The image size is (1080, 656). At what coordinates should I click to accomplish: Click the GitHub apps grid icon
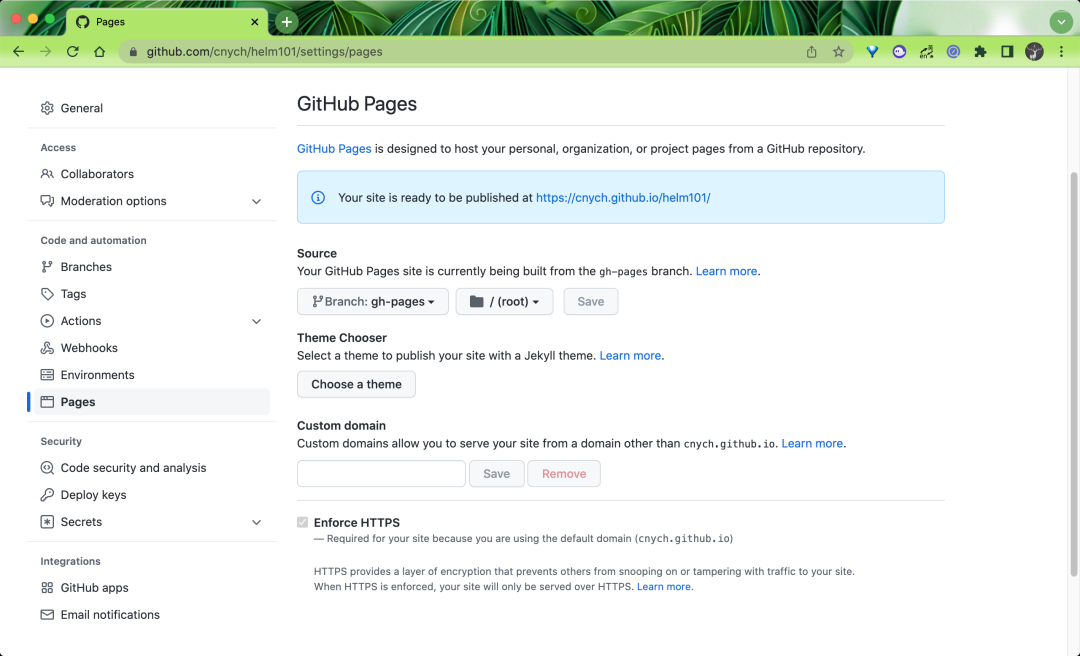click(x=47, y=588)
